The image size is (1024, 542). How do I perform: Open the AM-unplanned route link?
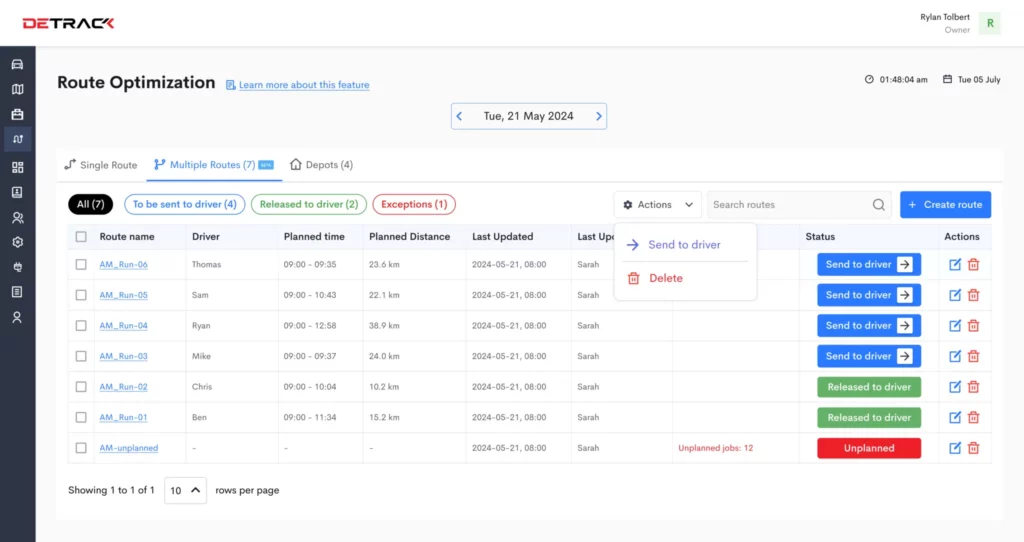(x=129, y=448)
